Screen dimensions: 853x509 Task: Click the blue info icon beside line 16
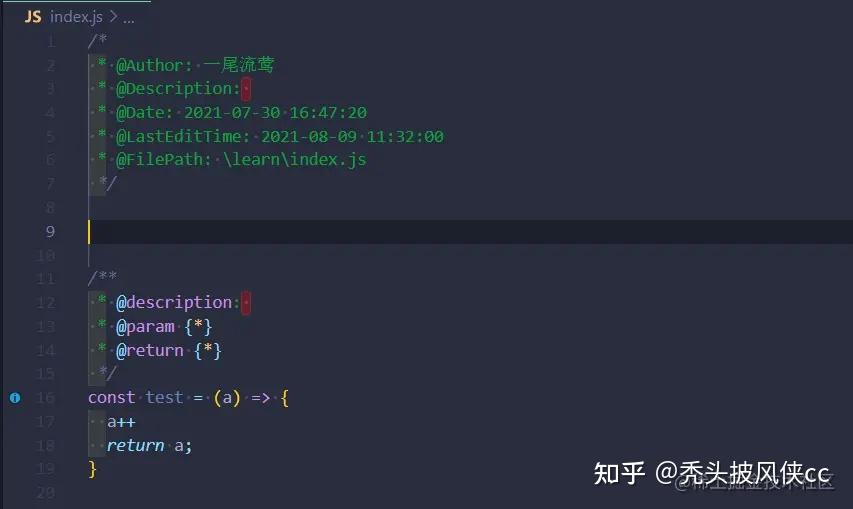tap(15, 398)
